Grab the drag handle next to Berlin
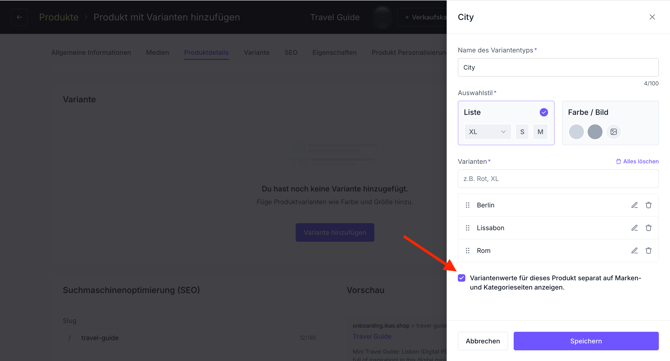Screen dimensions: 670x361 (x=467, y=205)
